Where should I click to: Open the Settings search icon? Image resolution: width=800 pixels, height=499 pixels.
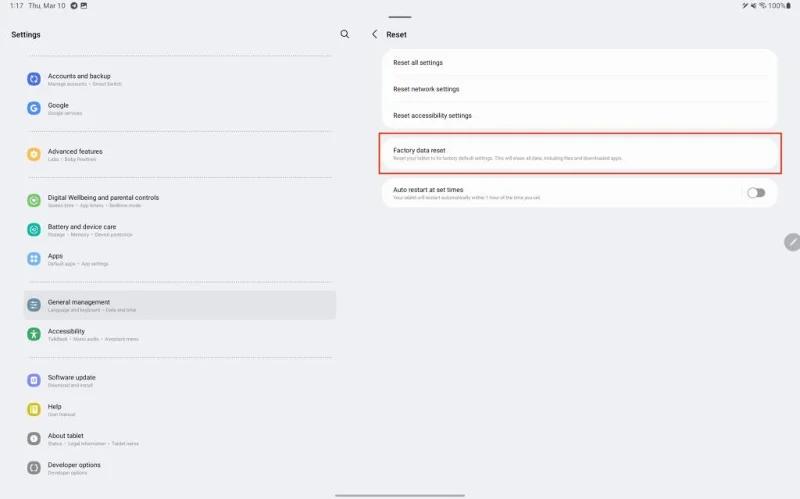[x=345, y=34]
